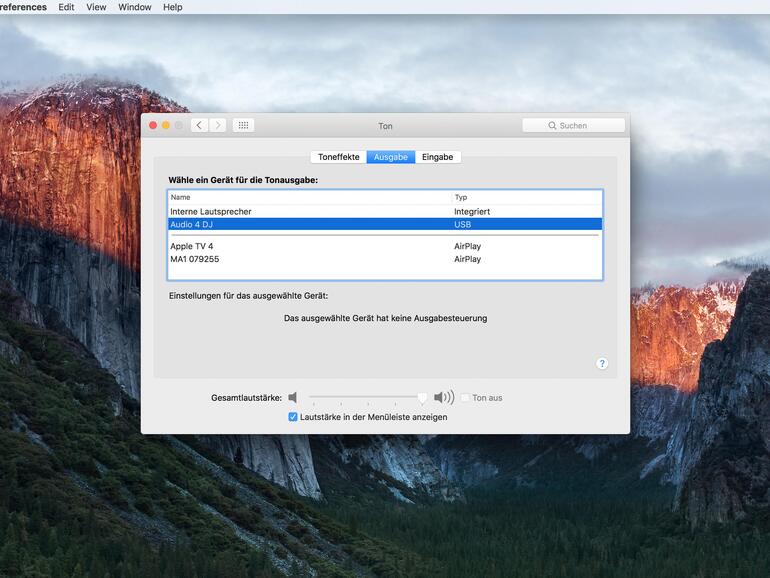Select the Ausgabe tab

coord(391,157)
